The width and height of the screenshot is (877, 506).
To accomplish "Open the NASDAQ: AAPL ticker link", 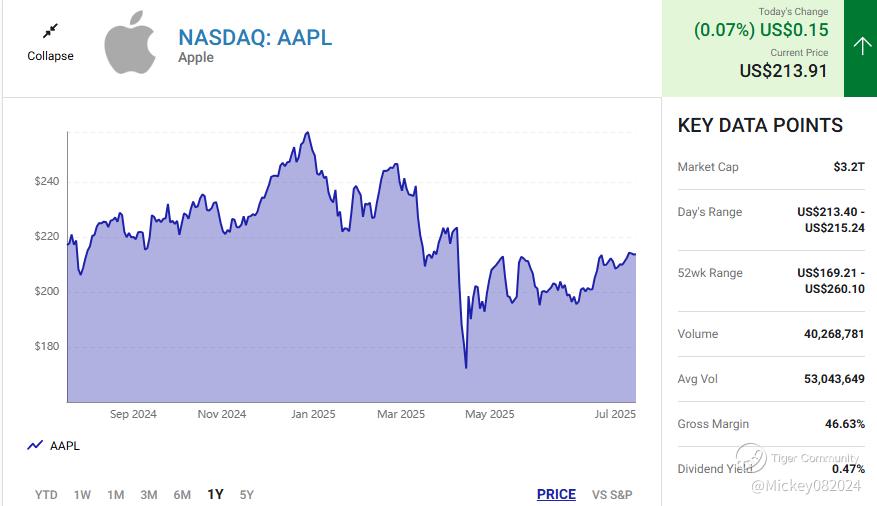I will (x=255, y=37).
